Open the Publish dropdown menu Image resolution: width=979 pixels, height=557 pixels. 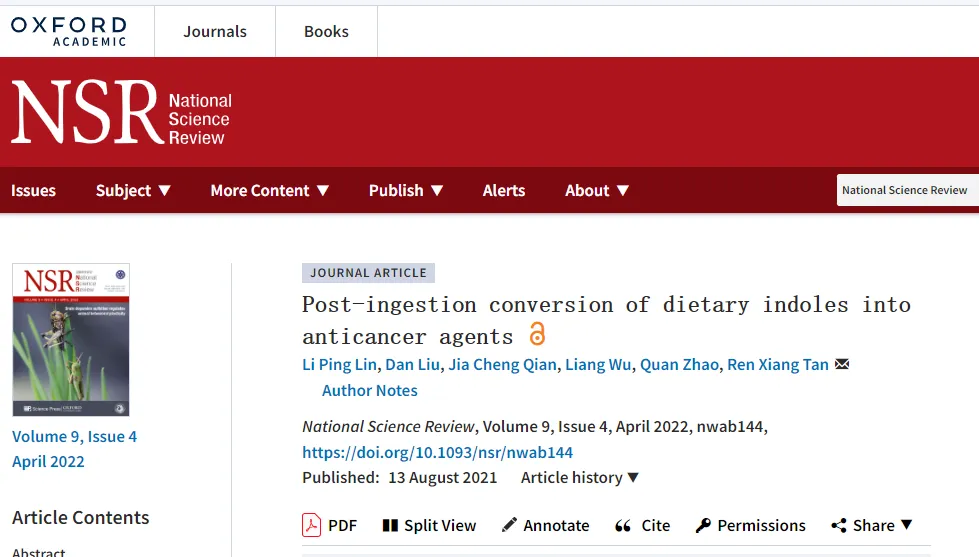click(406, 190)
